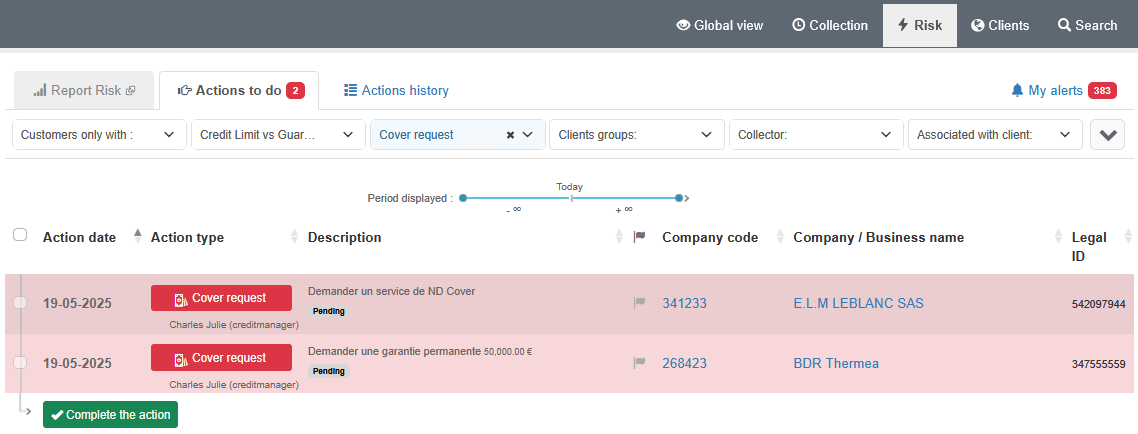Click the Cover request badge for BDR Thermea

[x=221, y=358]
